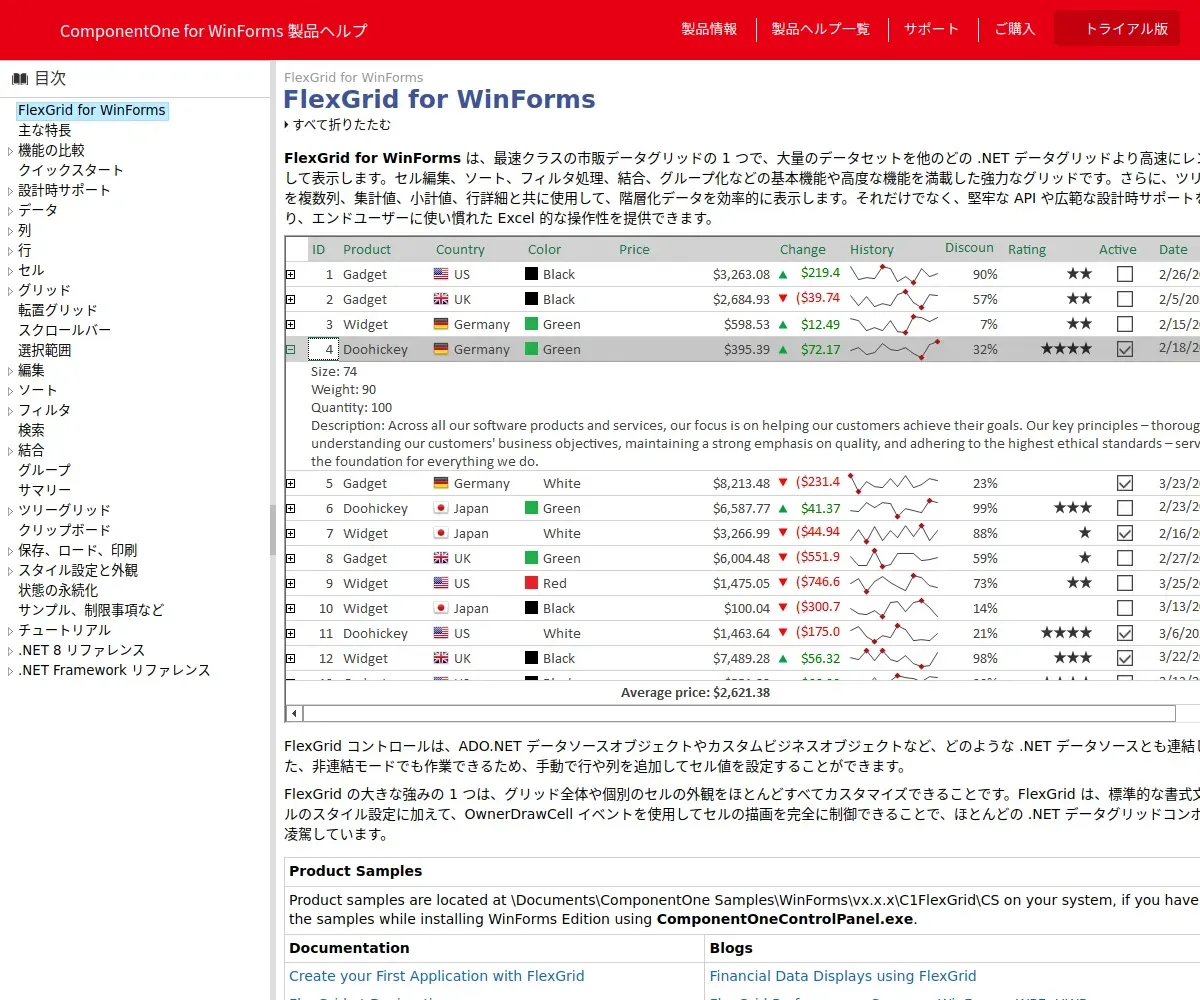Click the FlexGrid for WinForms breadcrumb

click(353, 77)
